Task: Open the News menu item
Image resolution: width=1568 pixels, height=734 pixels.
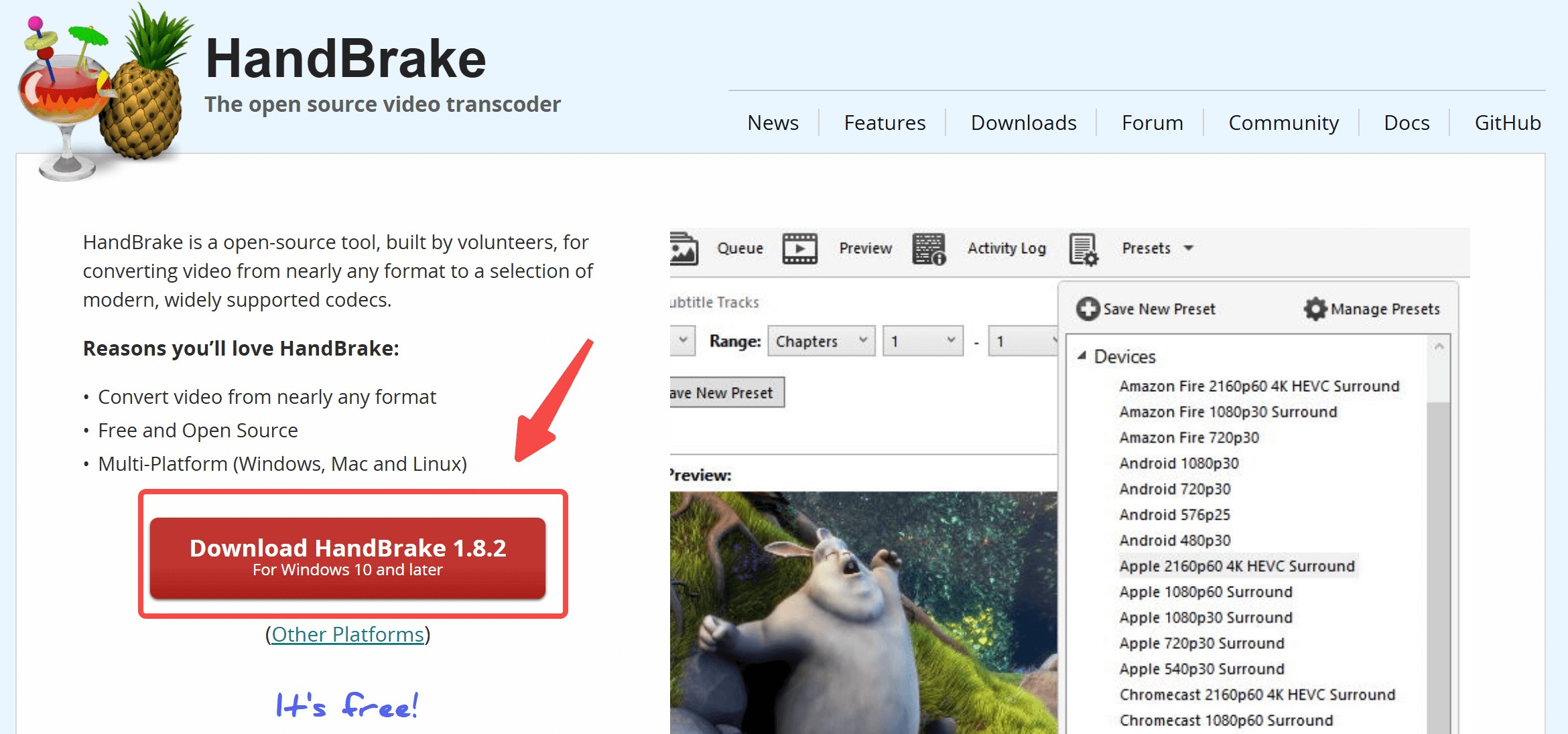Action: pos(773,123)
